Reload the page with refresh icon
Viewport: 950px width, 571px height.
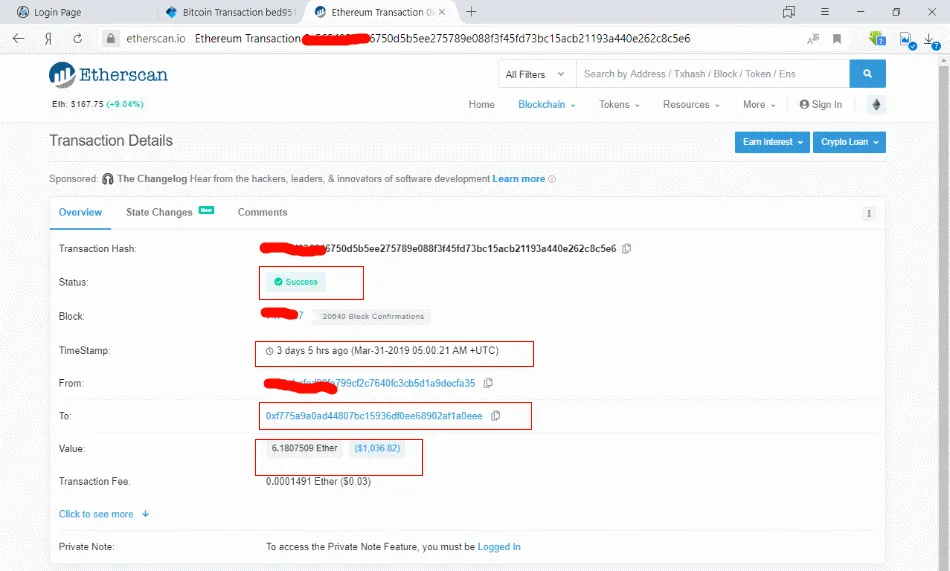(x=78, y=38)
